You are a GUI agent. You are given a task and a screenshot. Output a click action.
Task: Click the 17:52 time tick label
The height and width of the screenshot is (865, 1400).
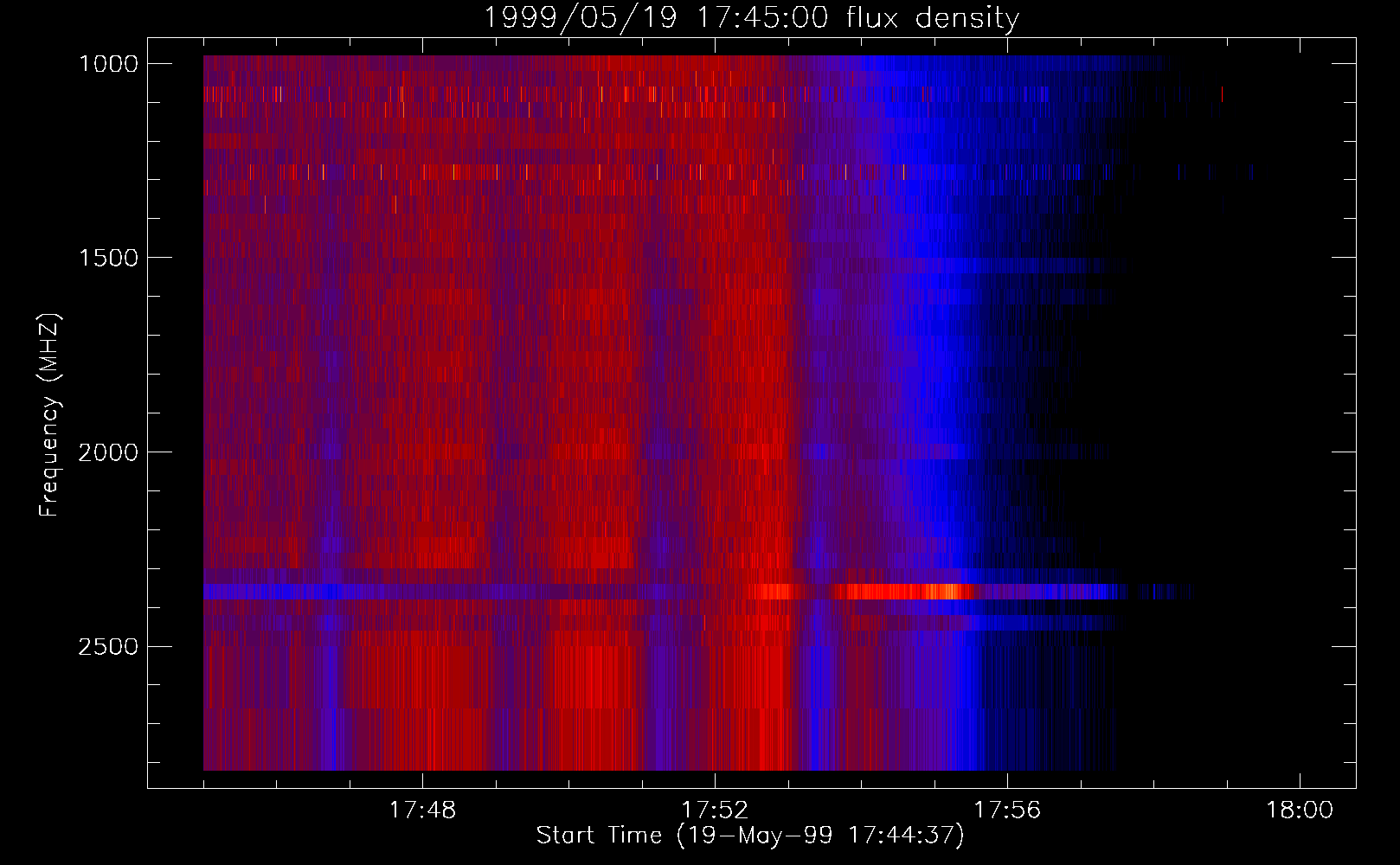click(x=715, y=810)
